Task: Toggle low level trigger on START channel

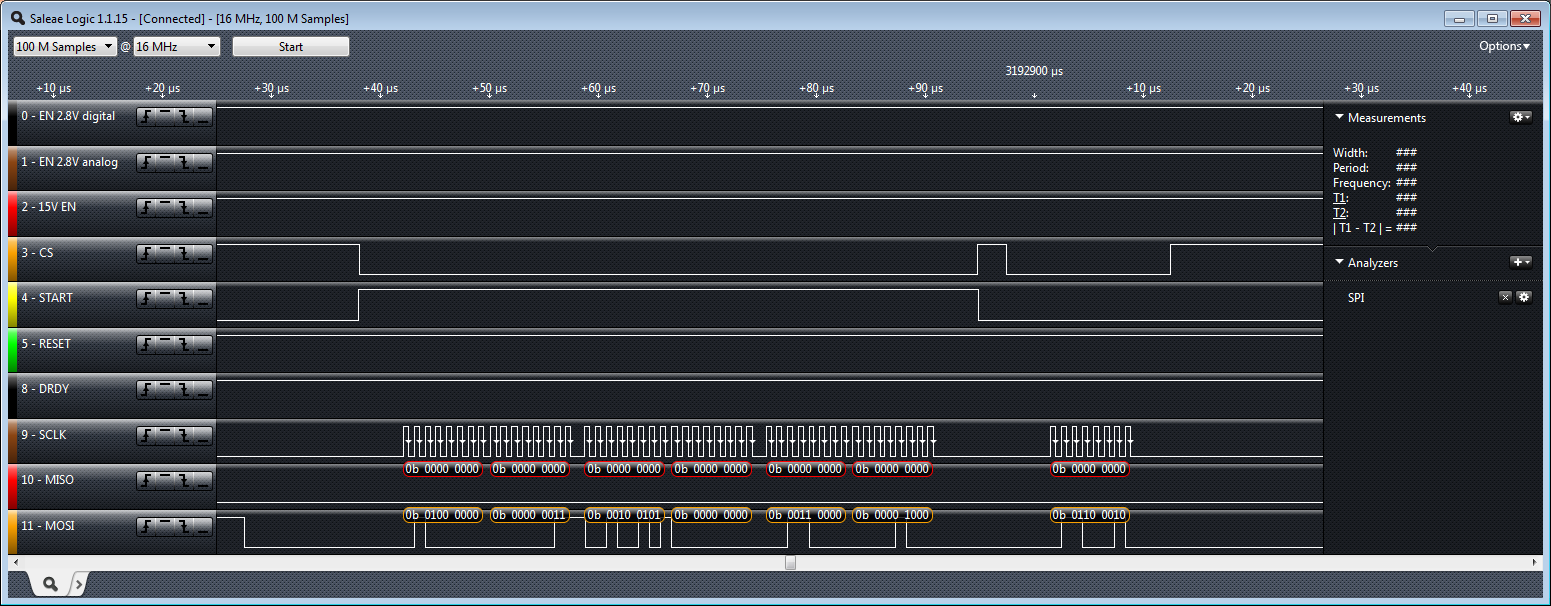Action: (203, 298)
